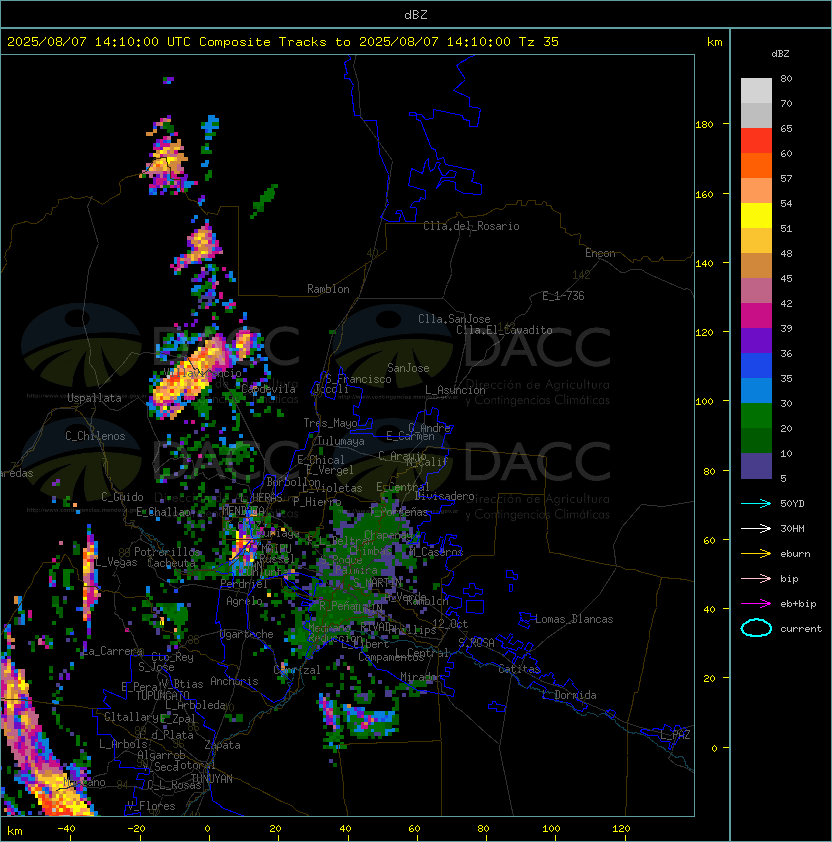The height and width of the screenshot is (842, 832).
Task: Click the 'Encon' map label
Action: [600, 253]
